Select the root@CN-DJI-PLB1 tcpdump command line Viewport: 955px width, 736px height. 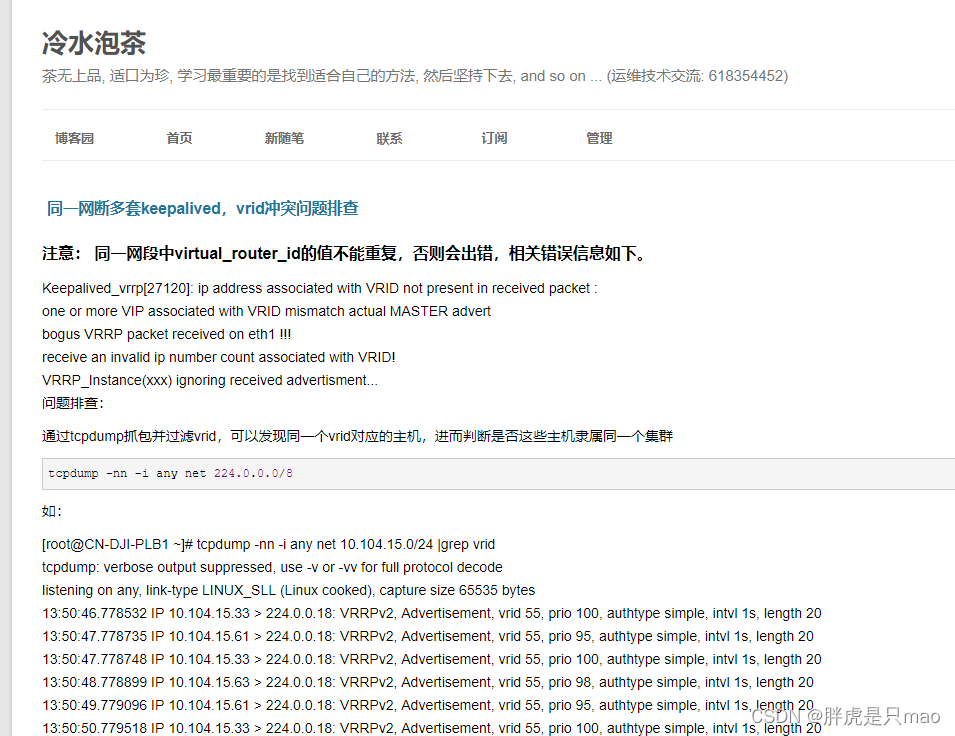pyautogui.click(x=268, y=544)
